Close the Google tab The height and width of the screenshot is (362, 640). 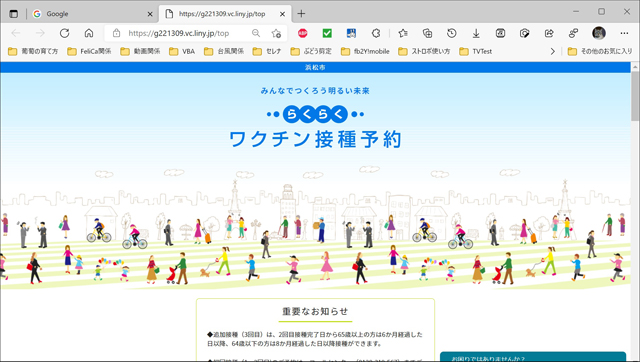coord(150,14)
